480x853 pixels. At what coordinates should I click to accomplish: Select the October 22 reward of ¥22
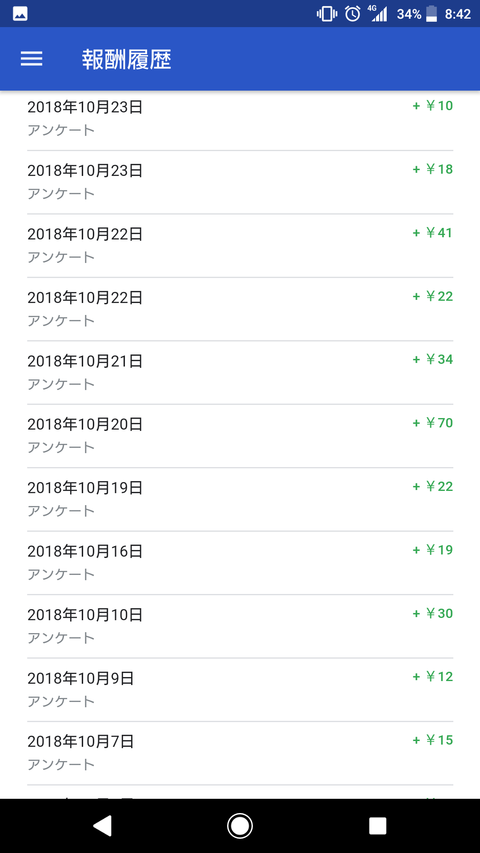[x=240, y=309]
